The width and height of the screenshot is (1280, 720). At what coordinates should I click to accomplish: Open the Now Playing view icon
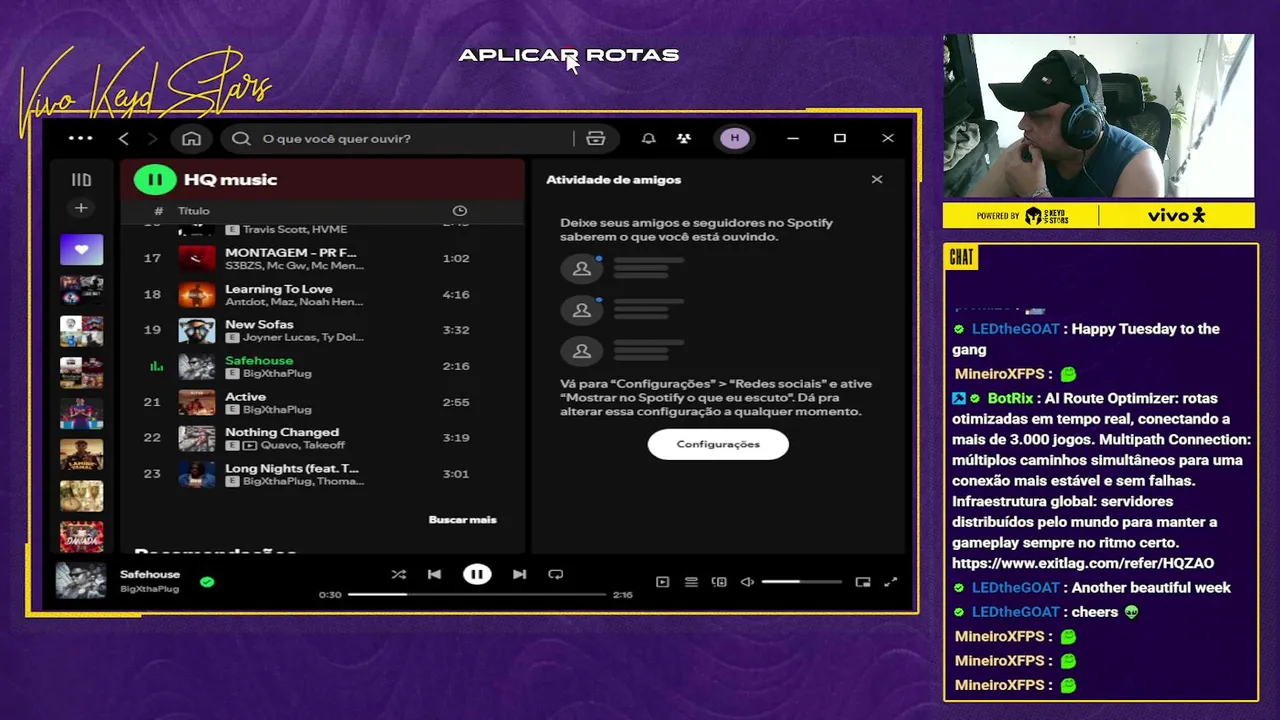[662, 581]
